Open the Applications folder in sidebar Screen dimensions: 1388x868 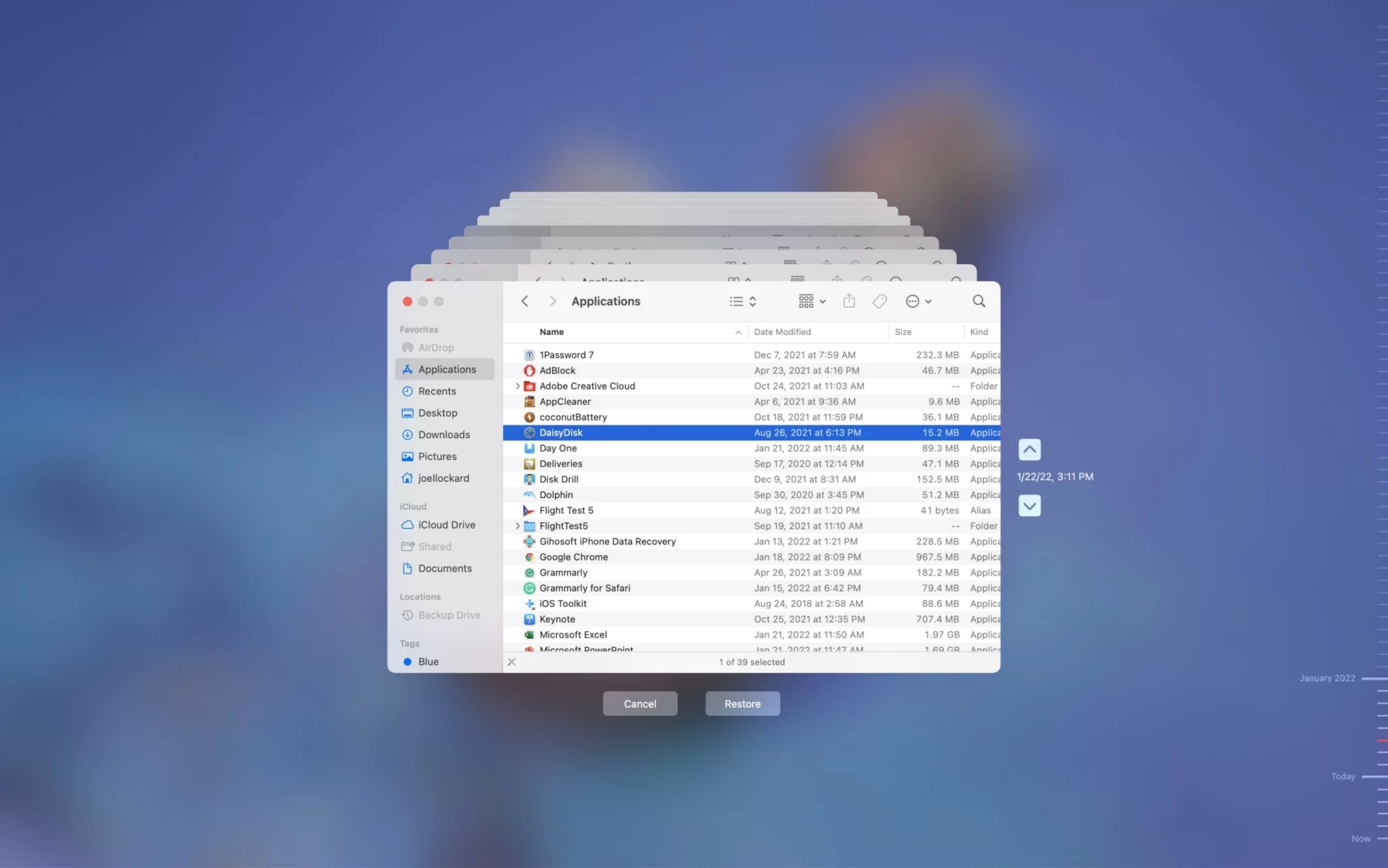pyautogui.click(x=447, y=369)
